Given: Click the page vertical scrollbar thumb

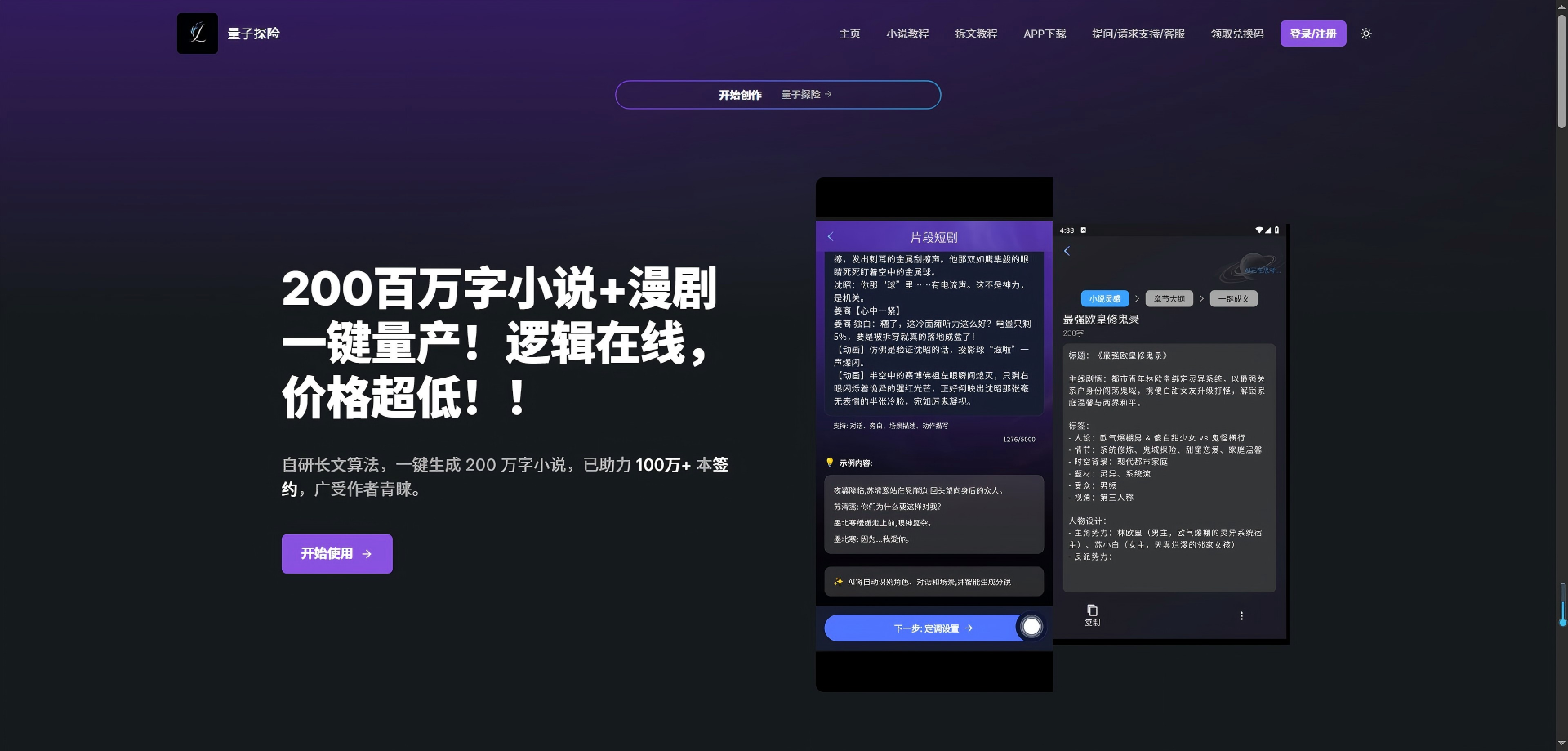Looking at the screenshot, I should tap(1561, 71).
